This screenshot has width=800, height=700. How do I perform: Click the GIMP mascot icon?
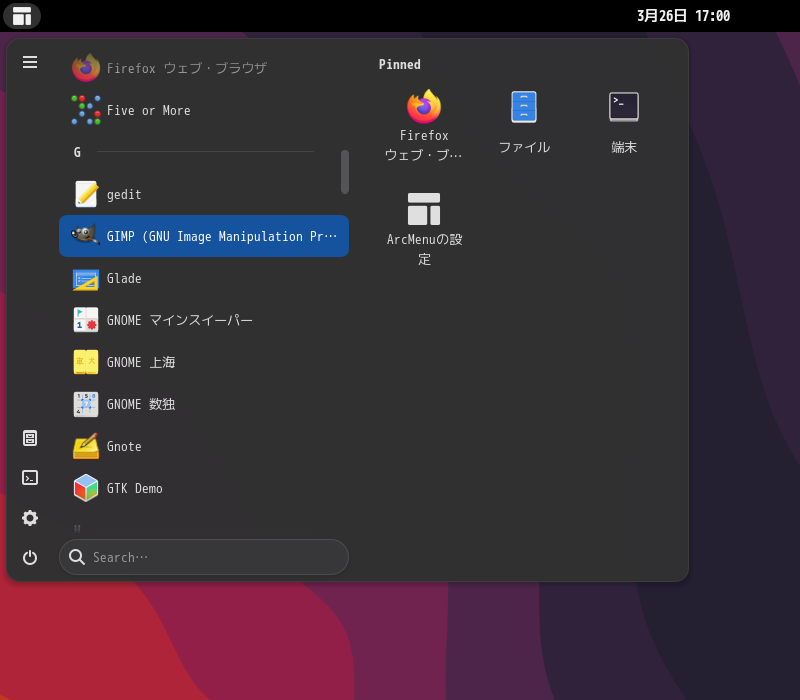click(x=85, y=235)
